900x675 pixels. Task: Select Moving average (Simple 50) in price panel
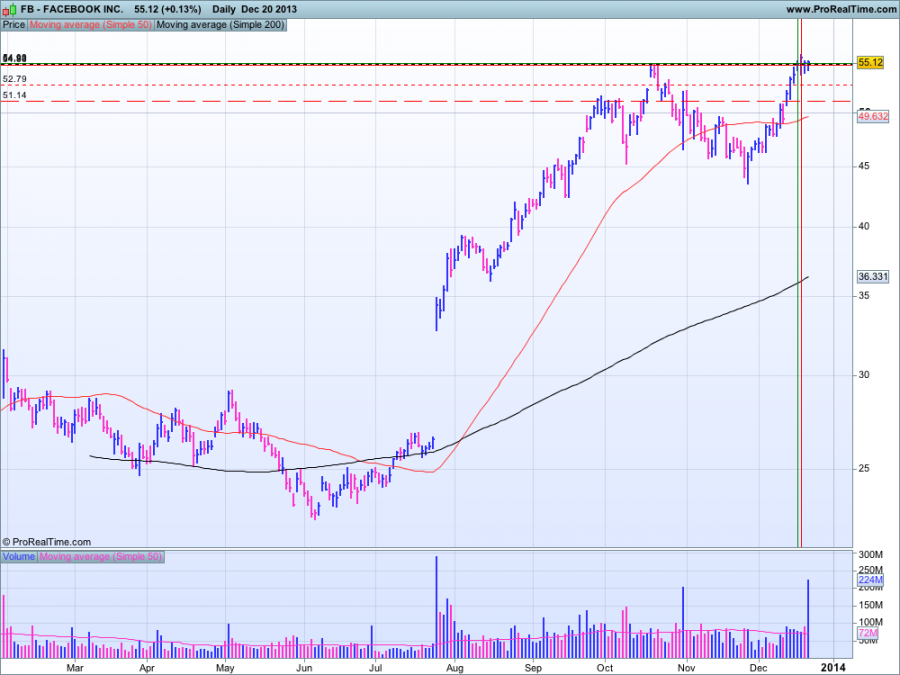click(91, 25)
